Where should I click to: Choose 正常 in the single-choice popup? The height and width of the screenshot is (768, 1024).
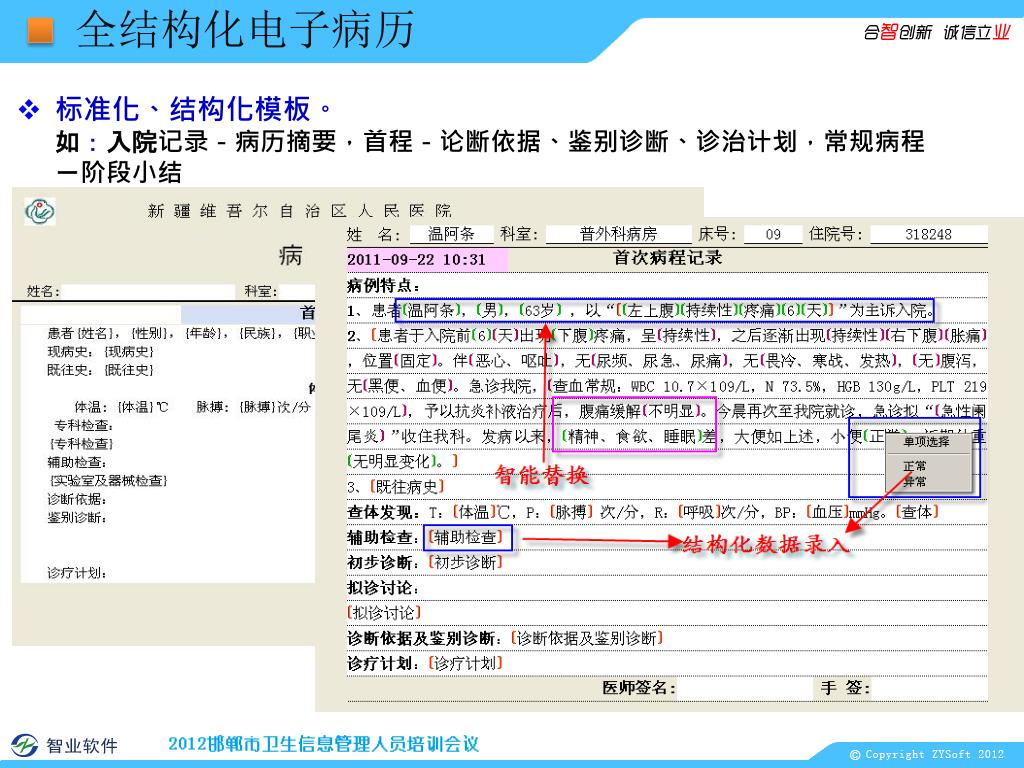[x=914, y=466]
